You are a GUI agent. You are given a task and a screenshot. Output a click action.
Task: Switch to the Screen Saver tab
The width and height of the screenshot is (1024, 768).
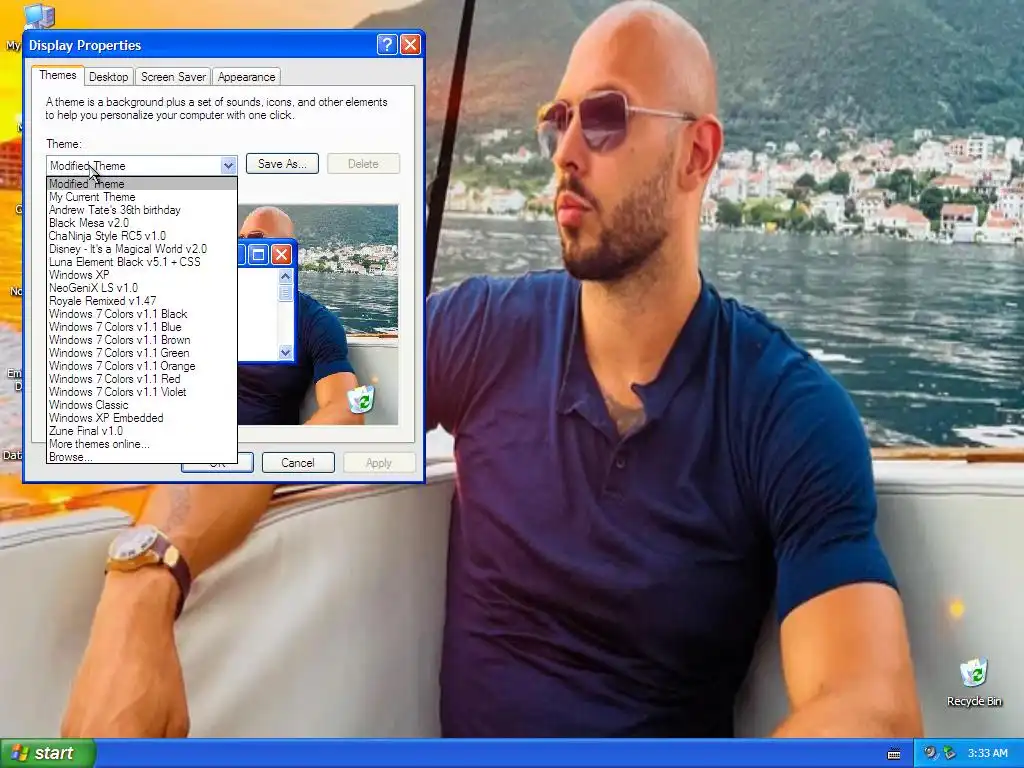point(173,76)
